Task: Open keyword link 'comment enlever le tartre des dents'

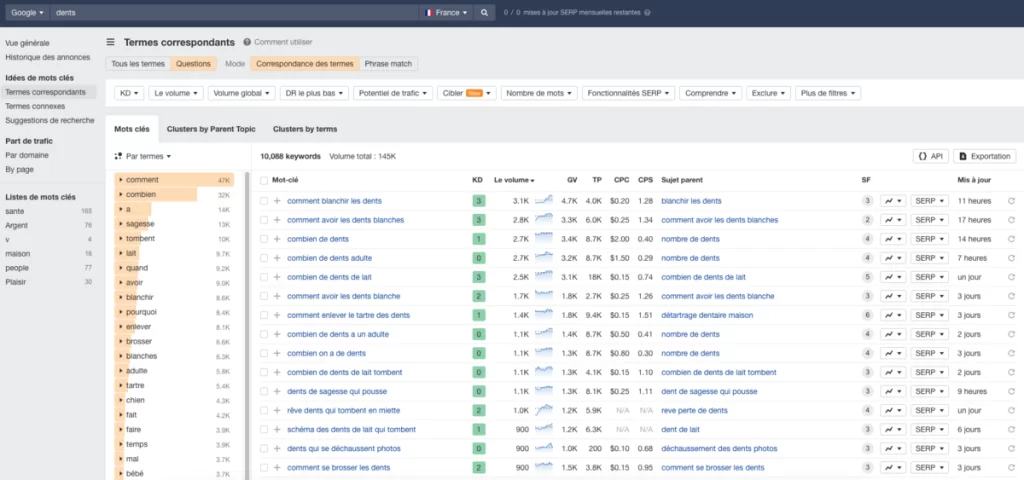Action: click(349, 315)
